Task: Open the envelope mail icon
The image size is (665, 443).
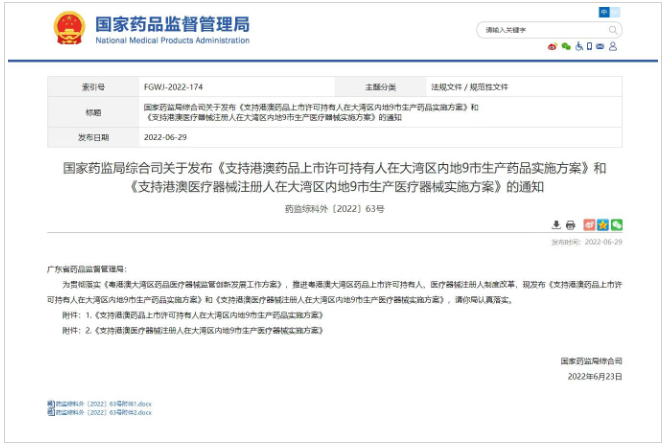Action: 600,47
